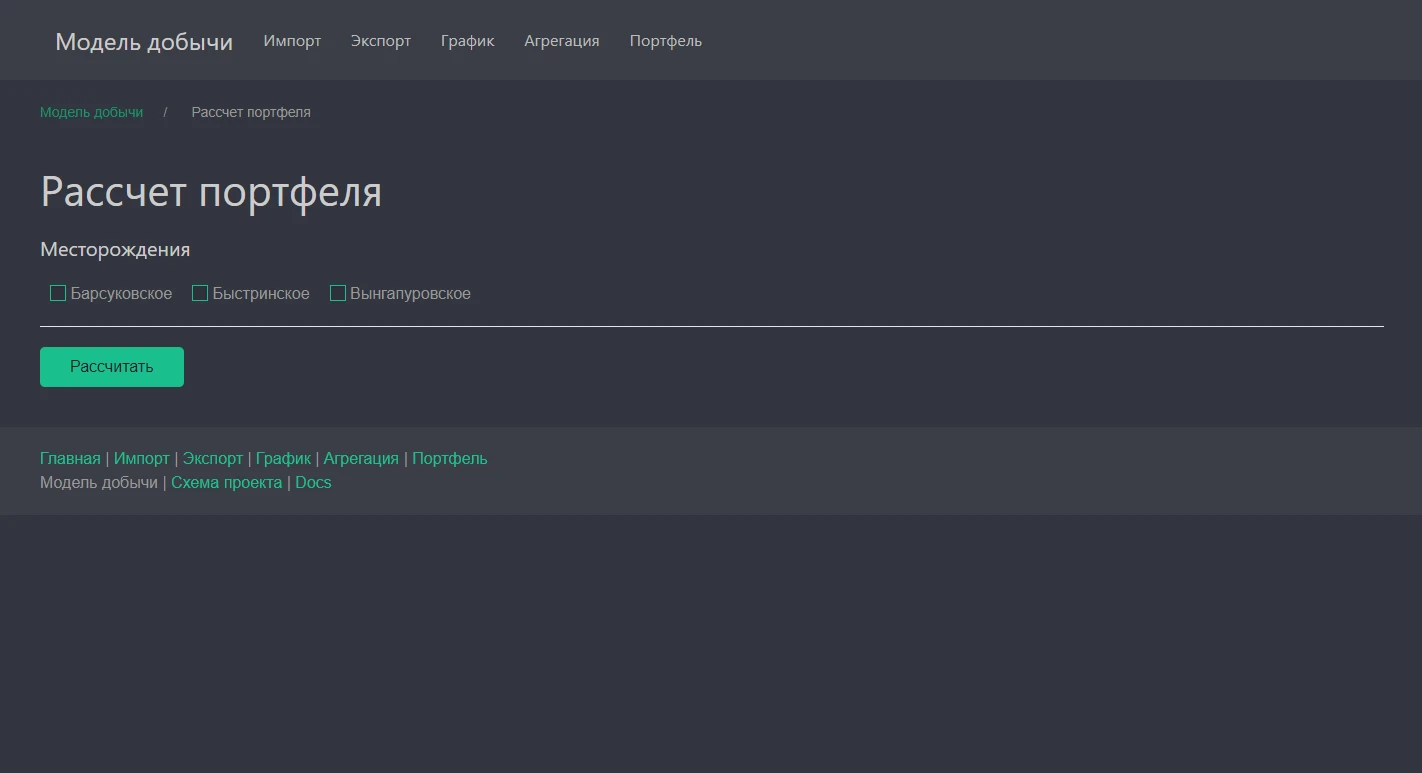Click the Модель добычи brand in navbar
The width and height of the screenshot is (1422, 773).
[144, 42]
